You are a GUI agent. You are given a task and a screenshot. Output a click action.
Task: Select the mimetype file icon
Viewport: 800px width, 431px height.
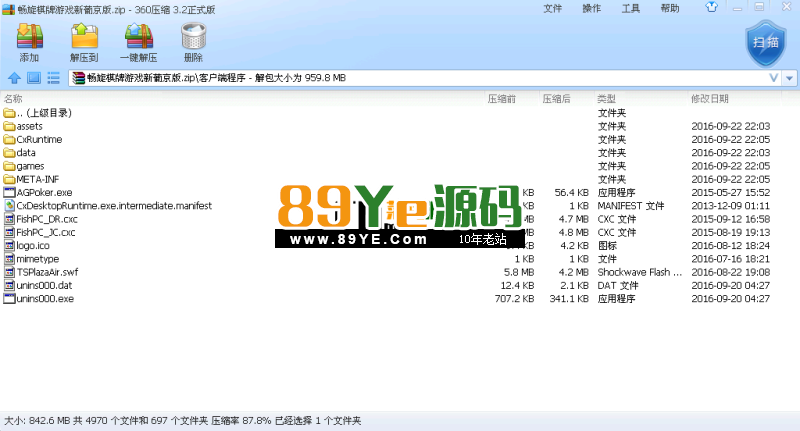9,259
